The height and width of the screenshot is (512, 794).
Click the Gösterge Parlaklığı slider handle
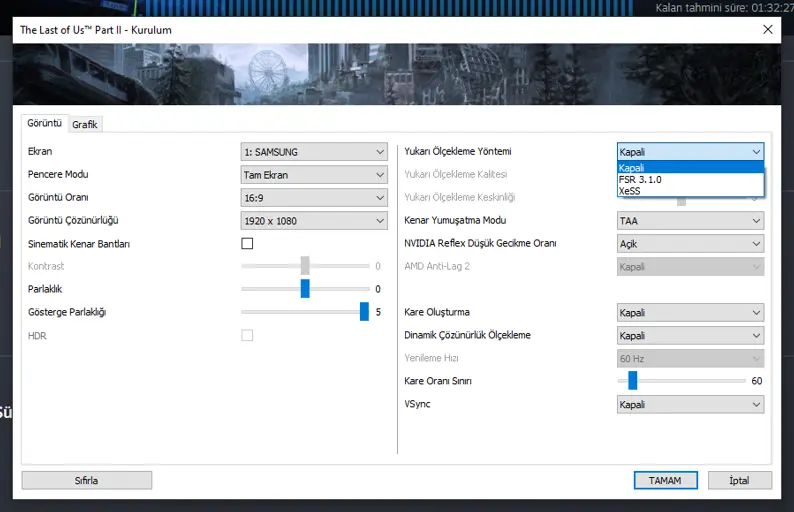point(364,311)
